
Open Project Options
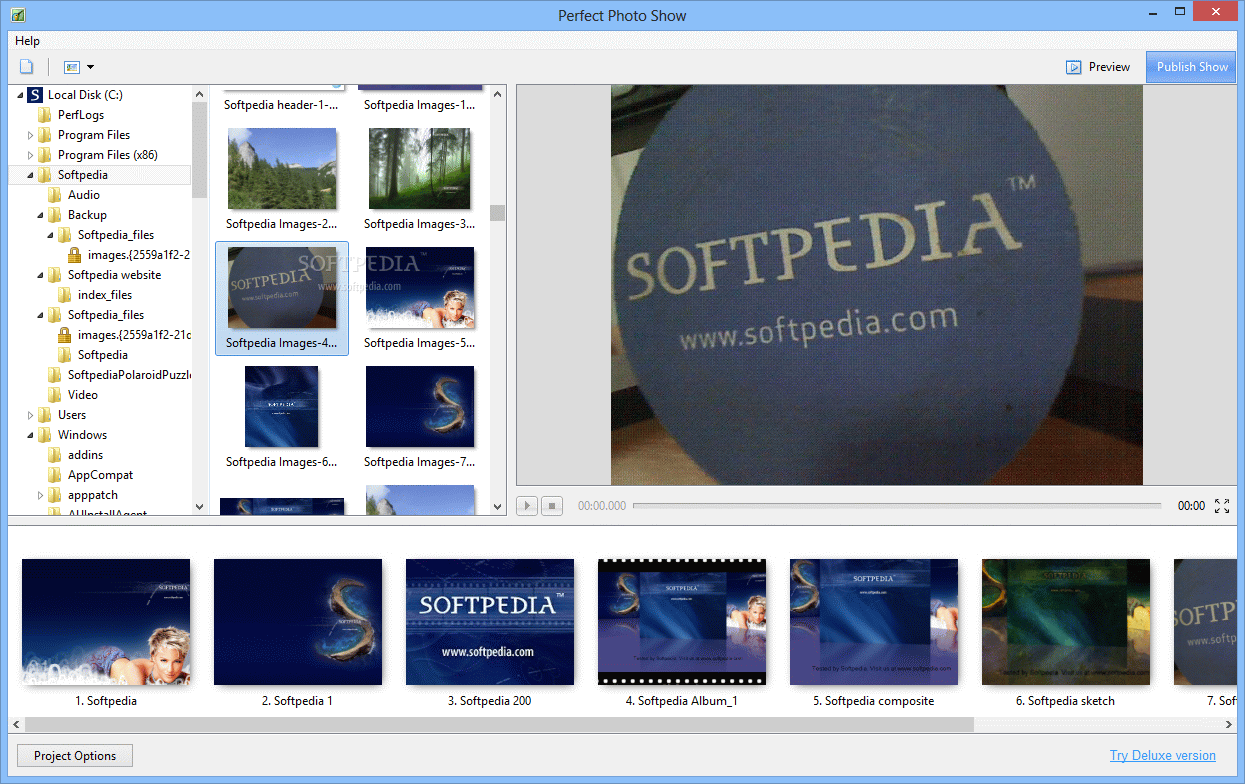tap(75, 756)
